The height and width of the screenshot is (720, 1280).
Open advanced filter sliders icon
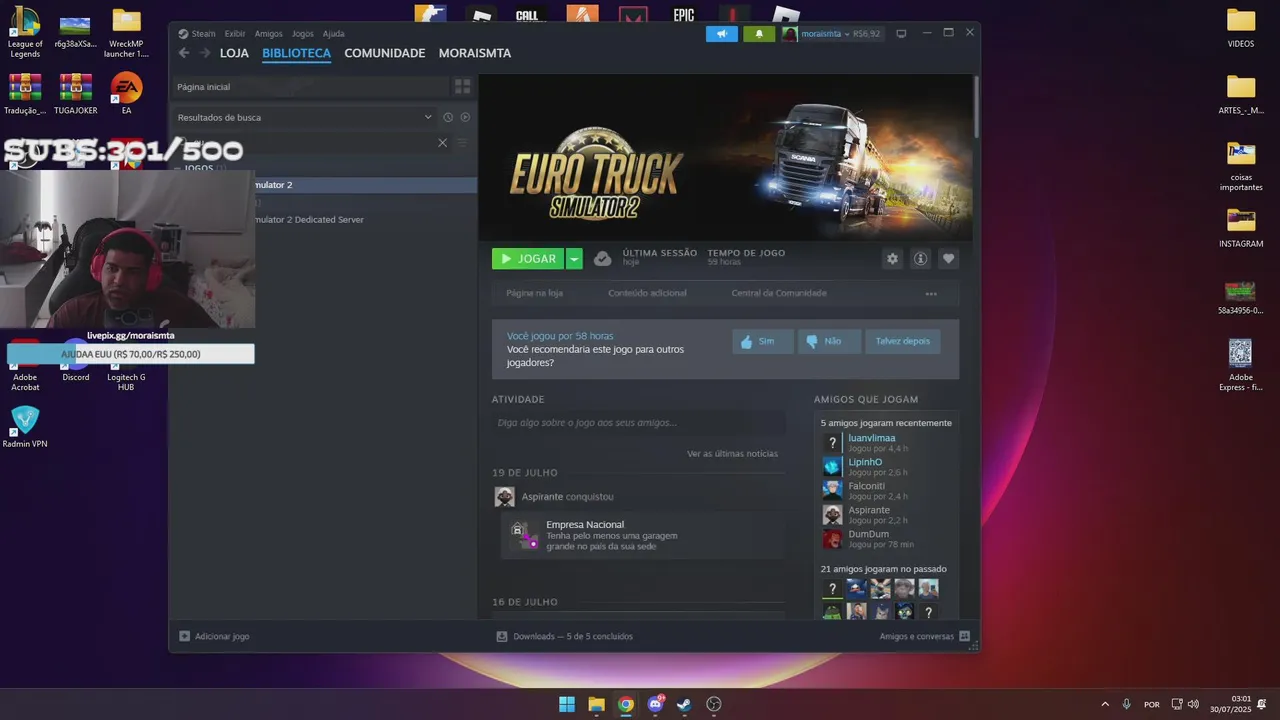coord(462,143)
